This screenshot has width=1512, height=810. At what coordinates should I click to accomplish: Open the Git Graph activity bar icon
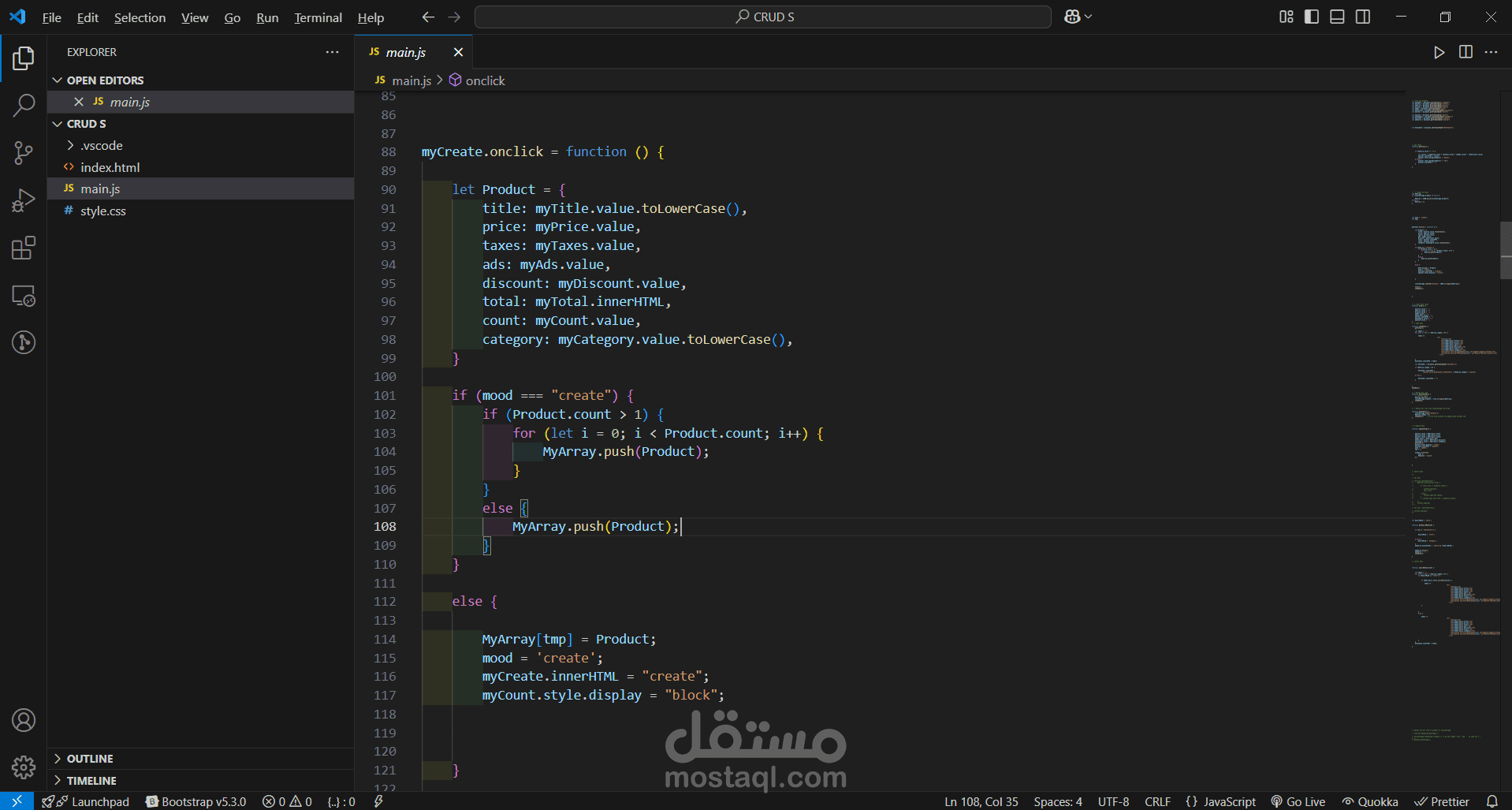pos(24,342)
